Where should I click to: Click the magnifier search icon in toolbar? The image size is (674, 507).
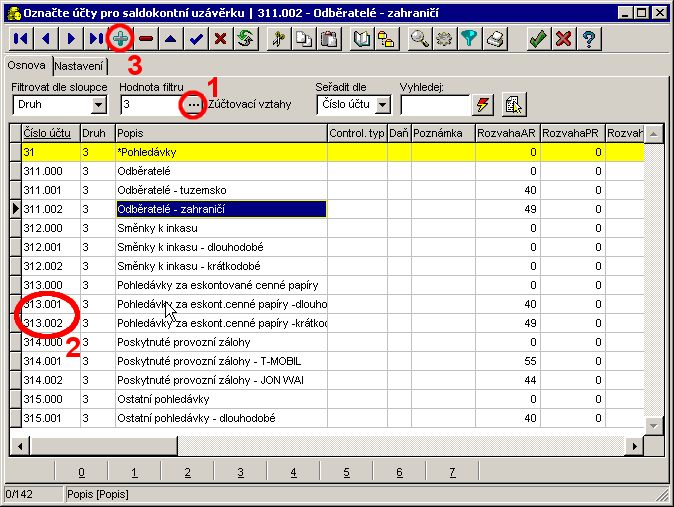pyautogui.click(x=422, y=38)
